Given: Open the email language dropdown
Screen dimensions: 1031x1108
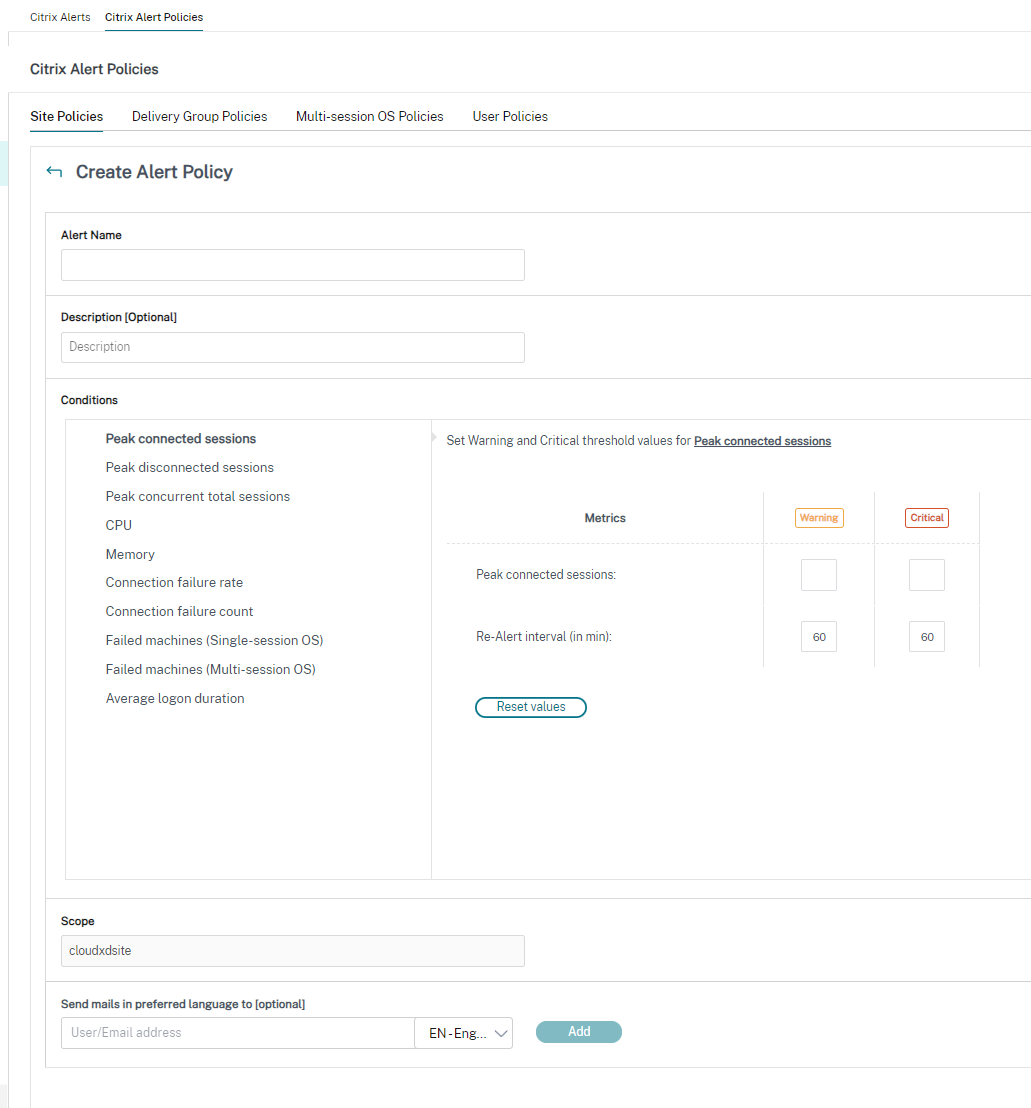Looking at the screenshot, I should click(x=463, y=1033).
